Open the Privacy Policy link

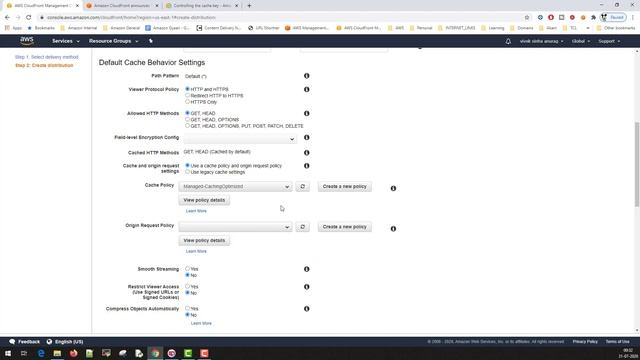click(x=585, y=342)
